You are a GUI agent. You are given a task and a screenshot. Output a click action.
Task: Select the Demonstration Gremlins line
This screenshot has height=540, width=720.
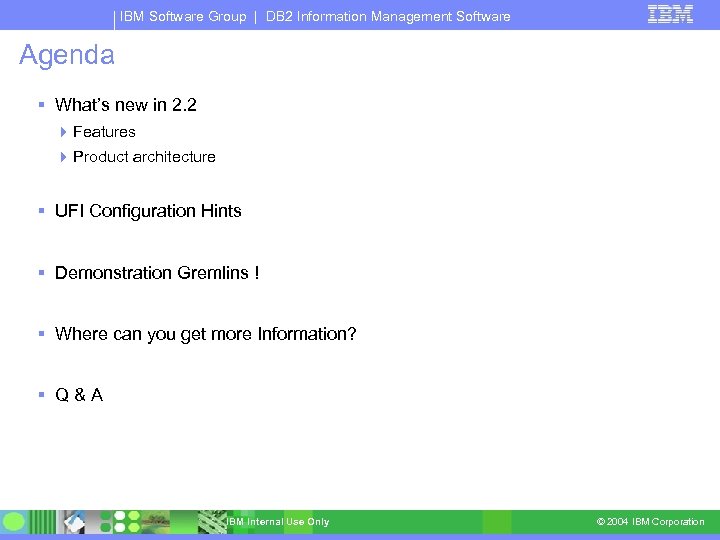click(157, 273)
